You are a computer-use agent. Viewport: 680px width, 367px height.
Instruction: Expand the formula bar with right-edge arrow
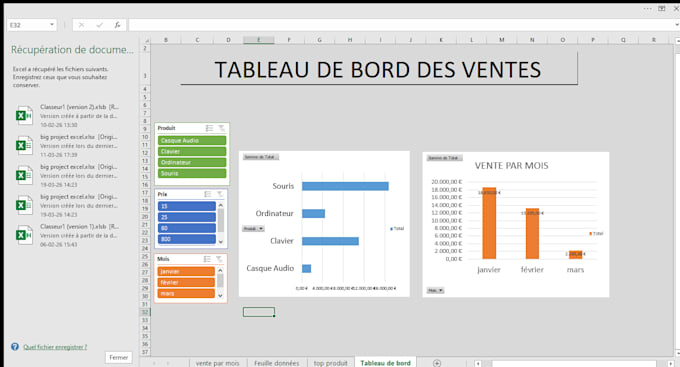click(677, 25)
